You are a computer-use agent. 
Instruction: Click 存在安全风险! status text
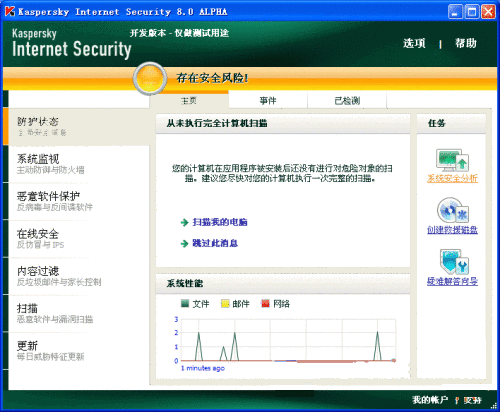[212, 78]
